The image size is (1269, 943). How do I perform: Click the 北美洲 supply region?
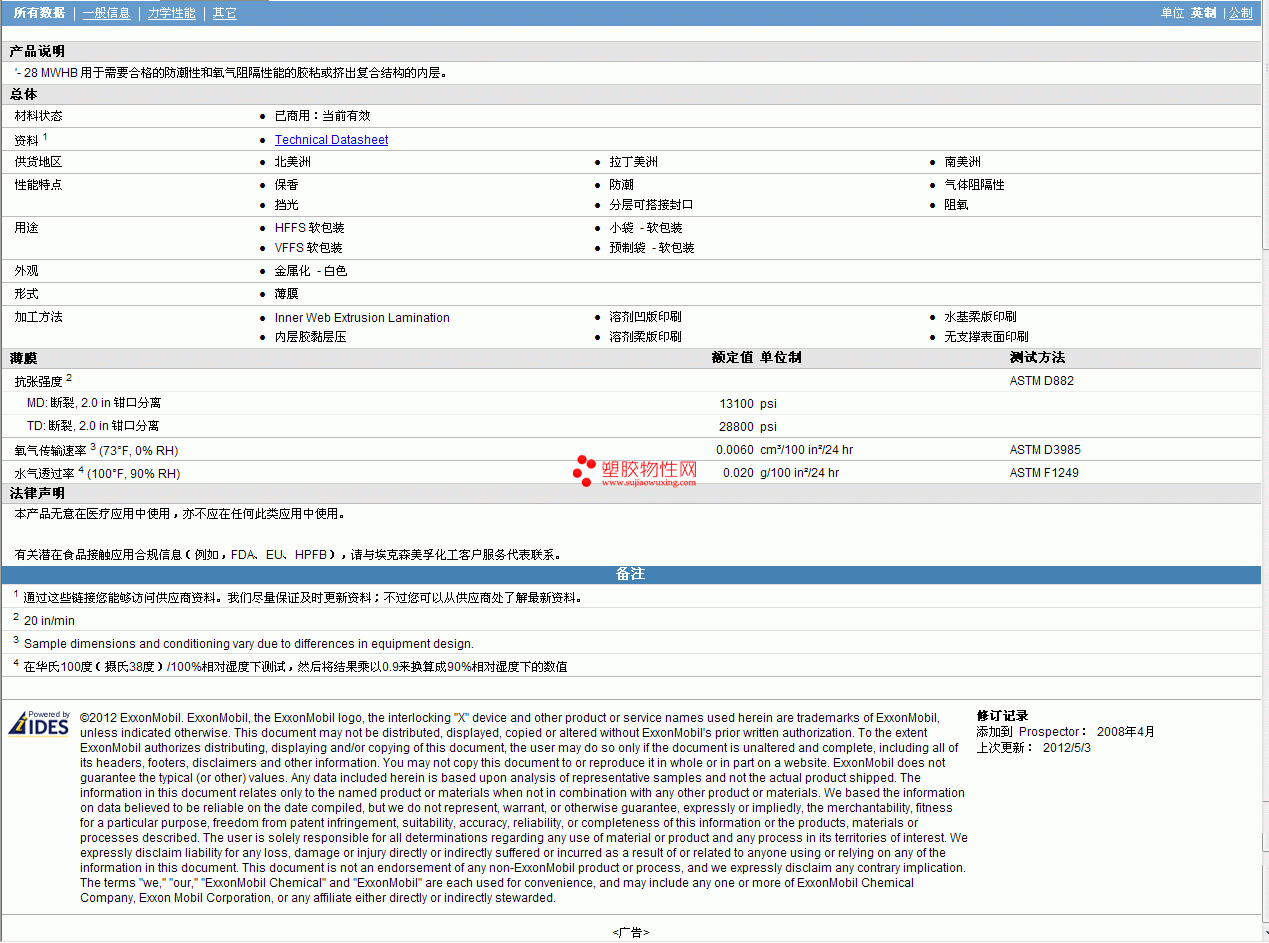(x=293, y=162)
